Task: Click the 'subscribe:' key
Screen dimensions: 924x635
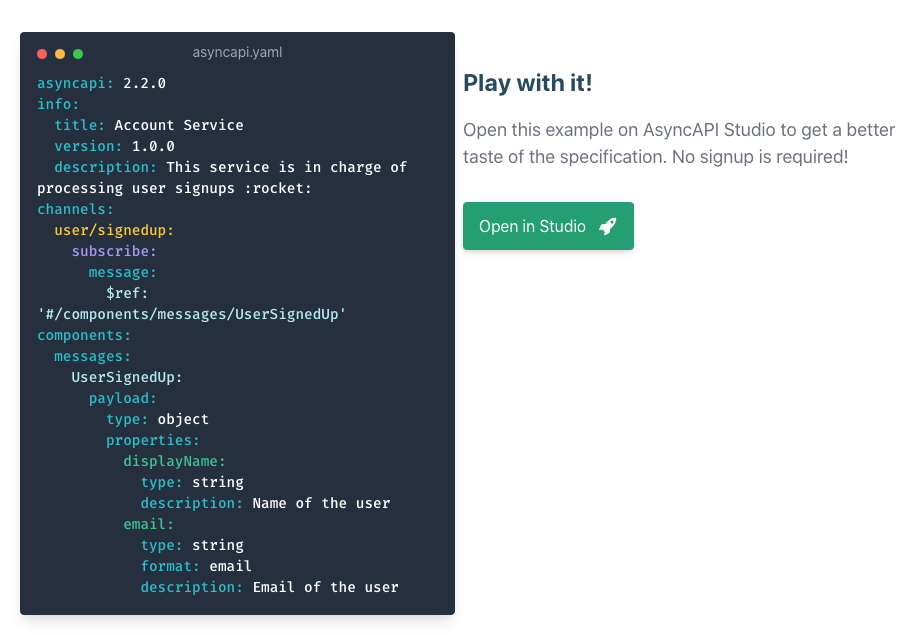Action: point(114,251)
